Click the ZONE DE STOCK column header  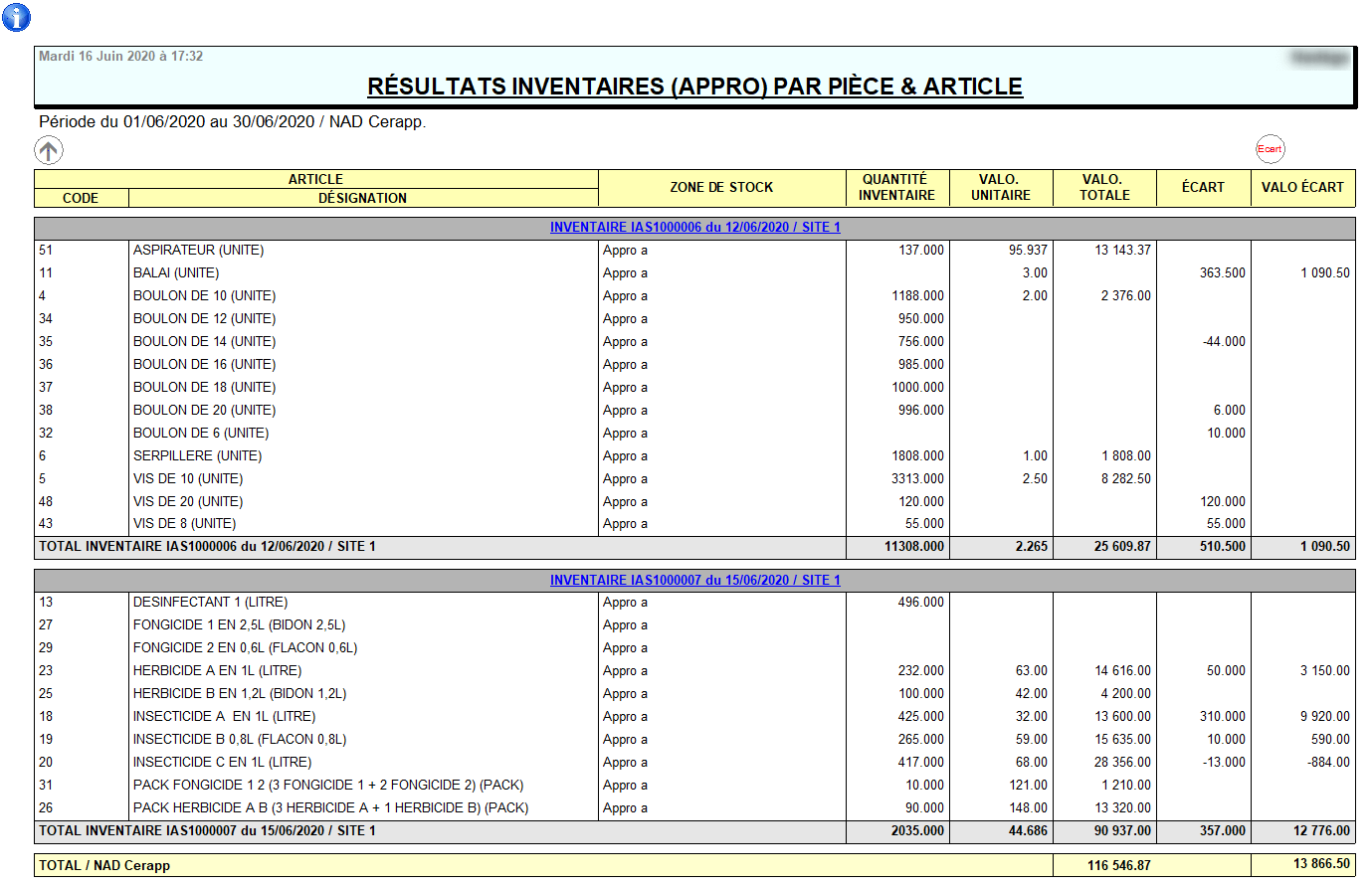pyautogui.click(x=721, y=187)
